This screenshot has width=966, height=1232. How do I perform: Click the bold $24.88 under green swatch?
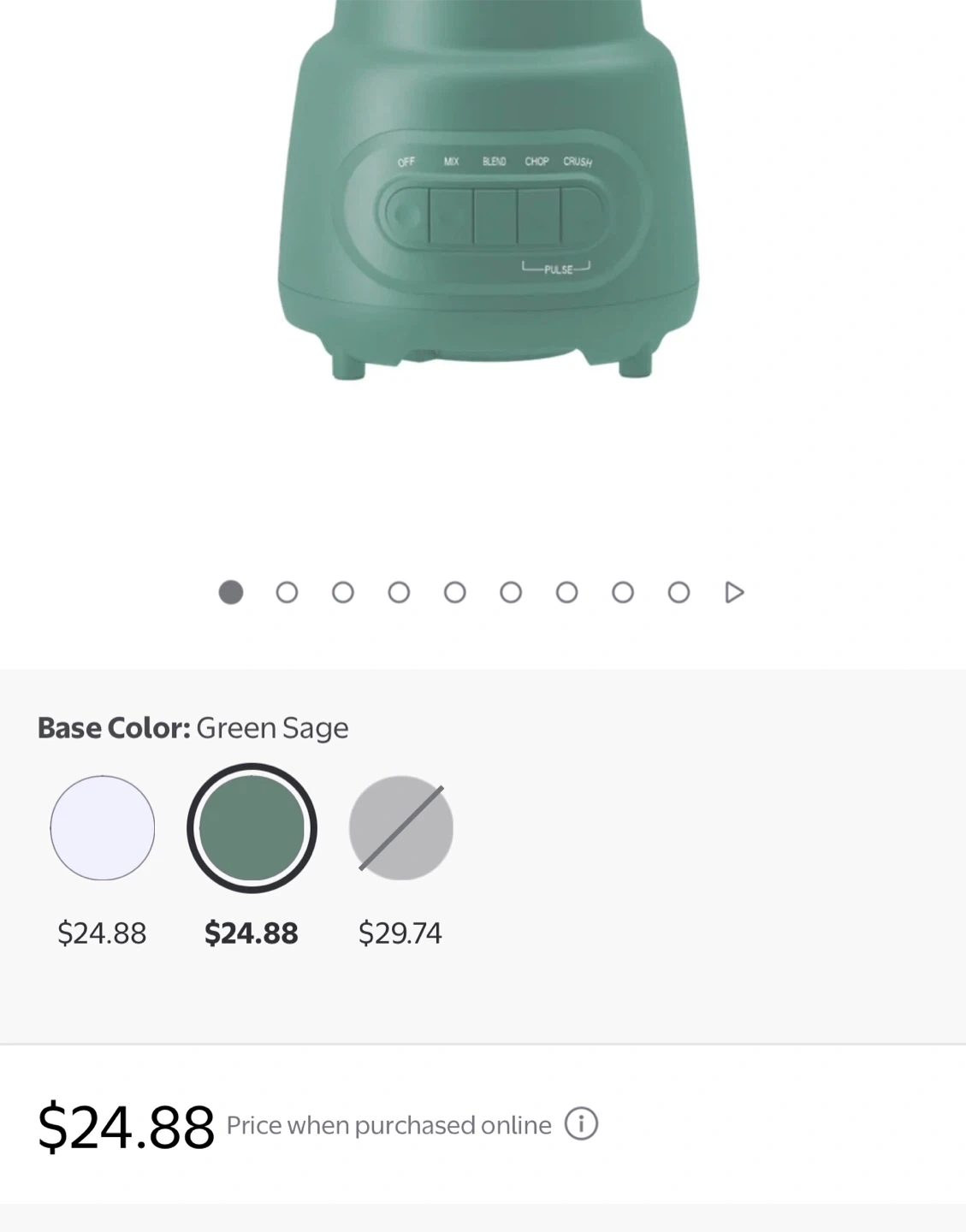pos(252,933)
